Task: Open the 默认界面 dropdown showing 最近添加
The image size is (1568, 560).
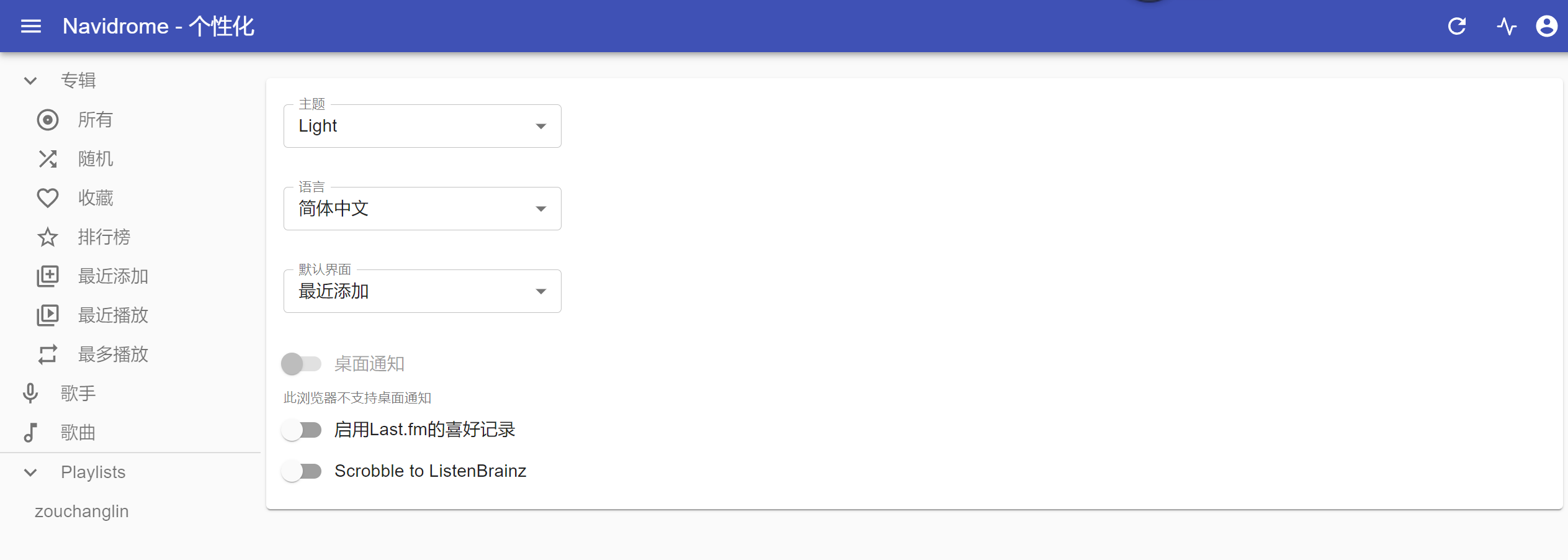Action: (x=422, y=291)
